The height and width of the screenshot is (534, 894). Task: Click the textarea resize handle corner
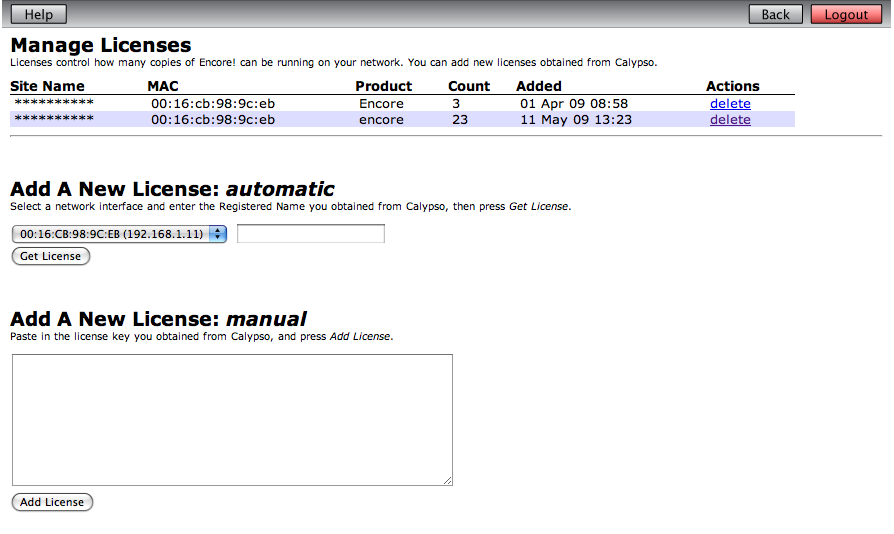coord(448,481)
